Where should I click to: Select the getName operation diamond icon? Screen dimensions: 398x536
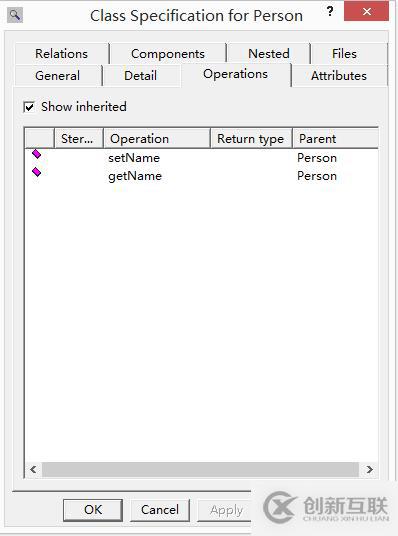37,172
